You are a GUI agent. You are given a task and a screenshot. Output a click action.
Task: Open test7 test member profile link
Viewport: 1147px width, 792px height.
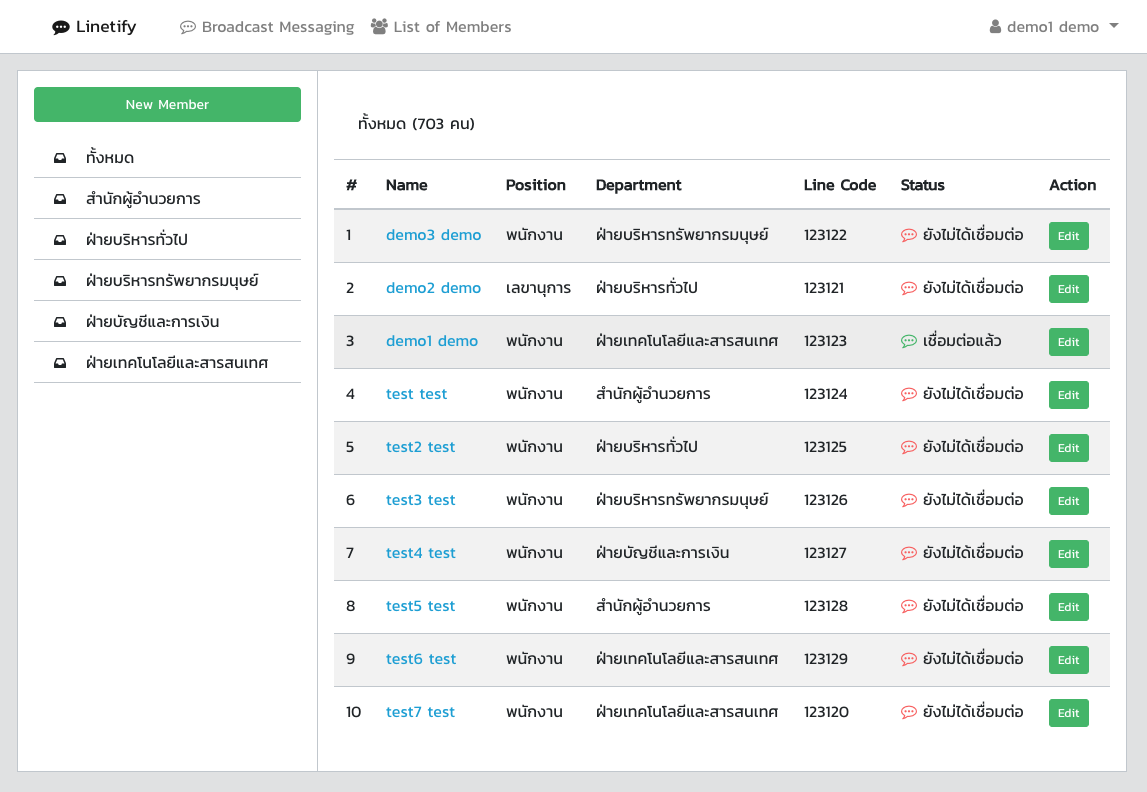click(x=420, y=712)
